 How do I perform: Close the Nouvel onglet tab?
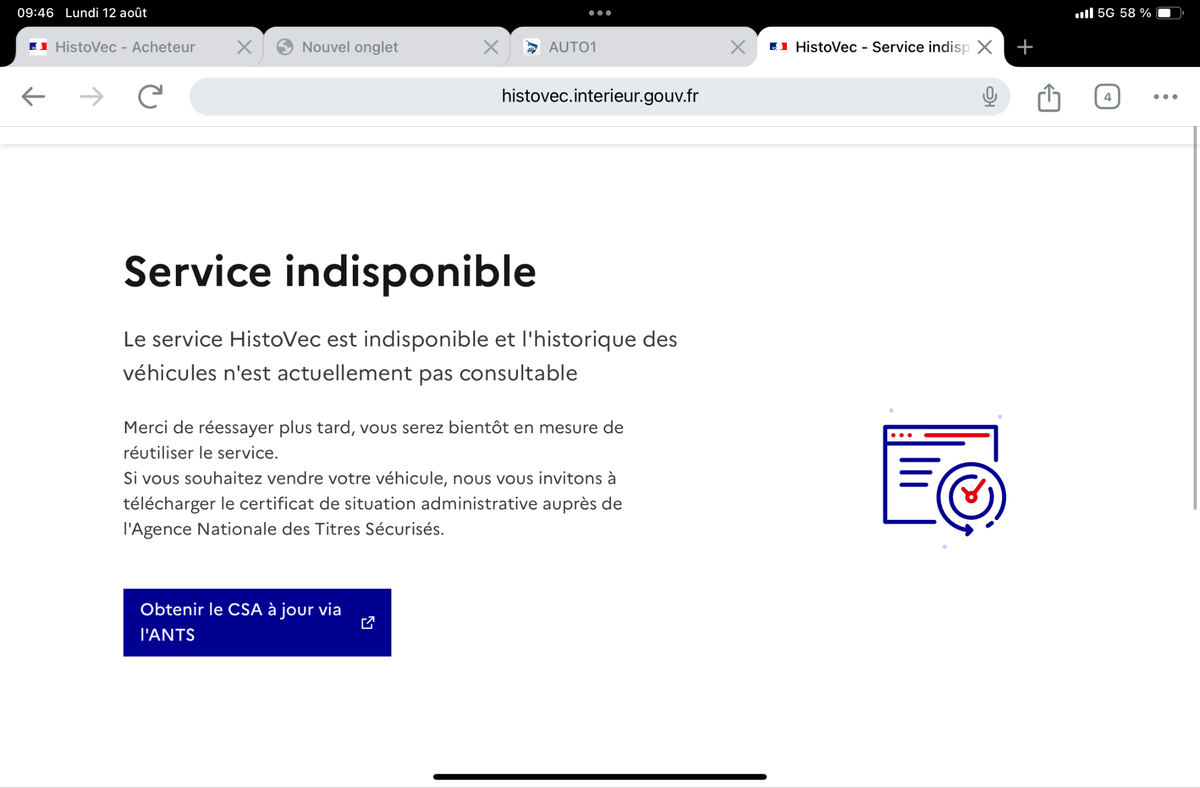(490, 47)
